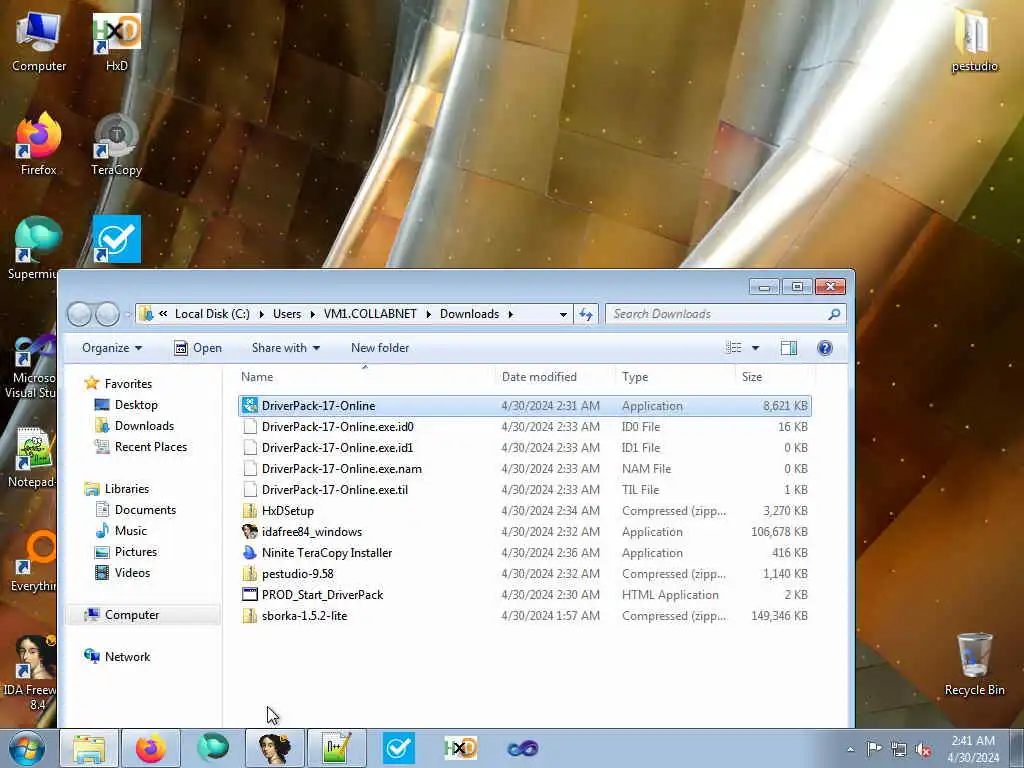Click the Start button orb
The width and height of the screenshot is (1024, 768).
[x=27, y=748]
